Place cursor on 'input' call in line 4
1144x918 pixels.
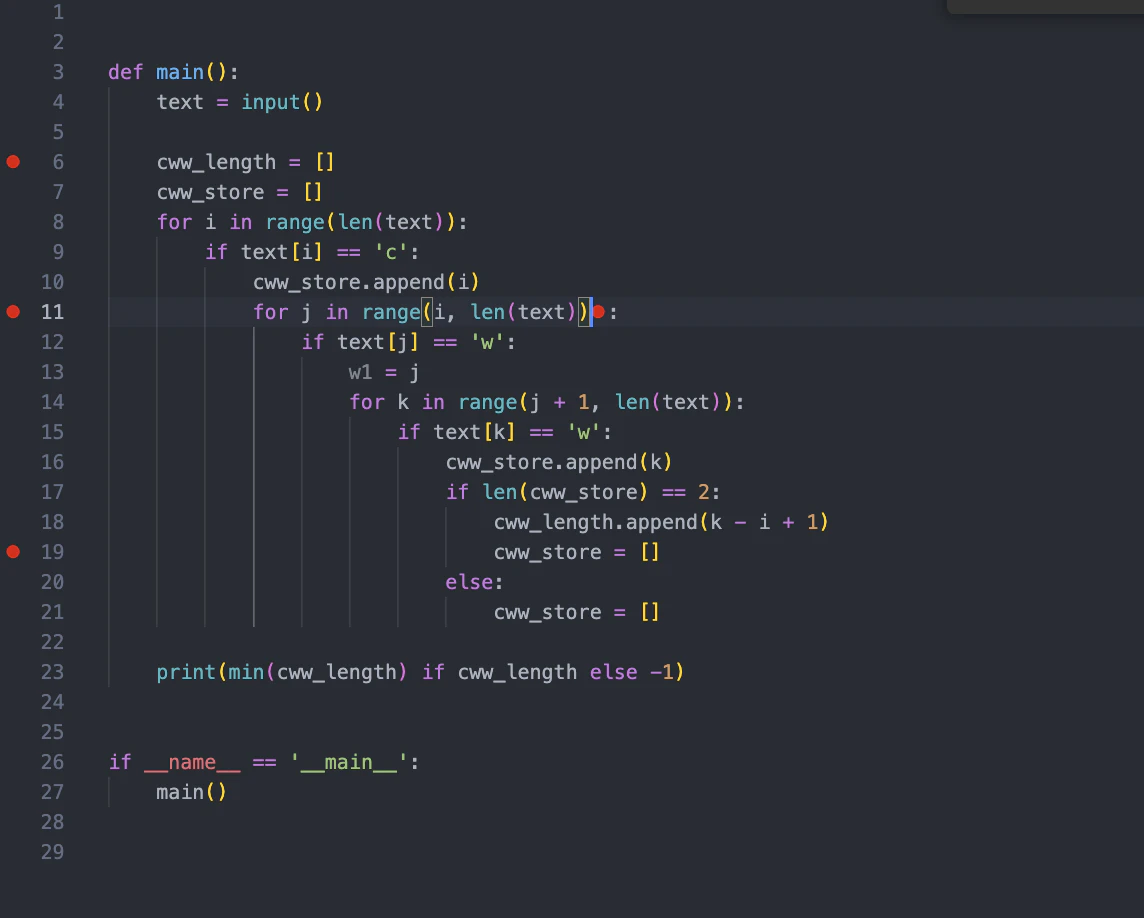tap(271, 102)
